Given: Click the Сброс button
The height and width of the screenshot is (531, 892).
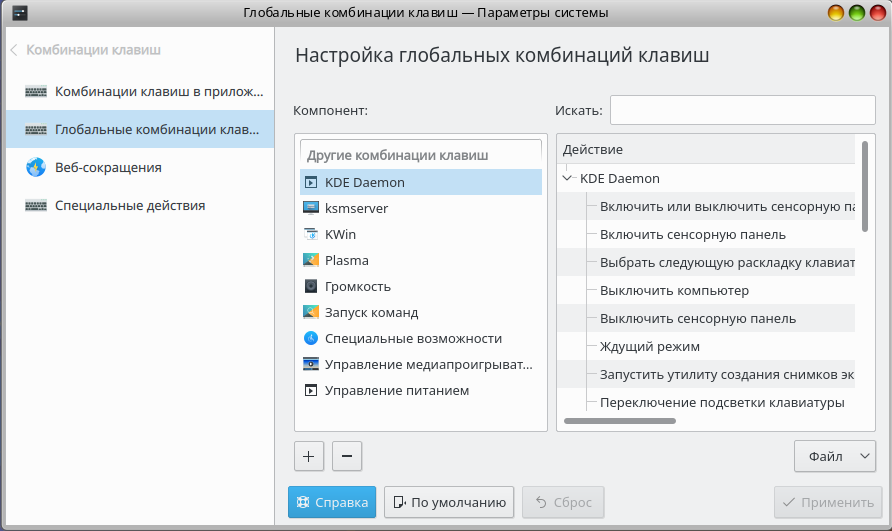Looking at the screenshot, I should pyautogui.click(x=563, y=502).
